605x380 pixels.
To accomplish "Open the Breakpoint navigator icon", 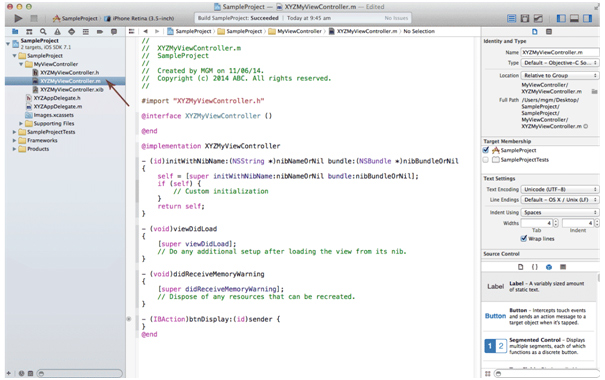I will click(x=100, y=31).
